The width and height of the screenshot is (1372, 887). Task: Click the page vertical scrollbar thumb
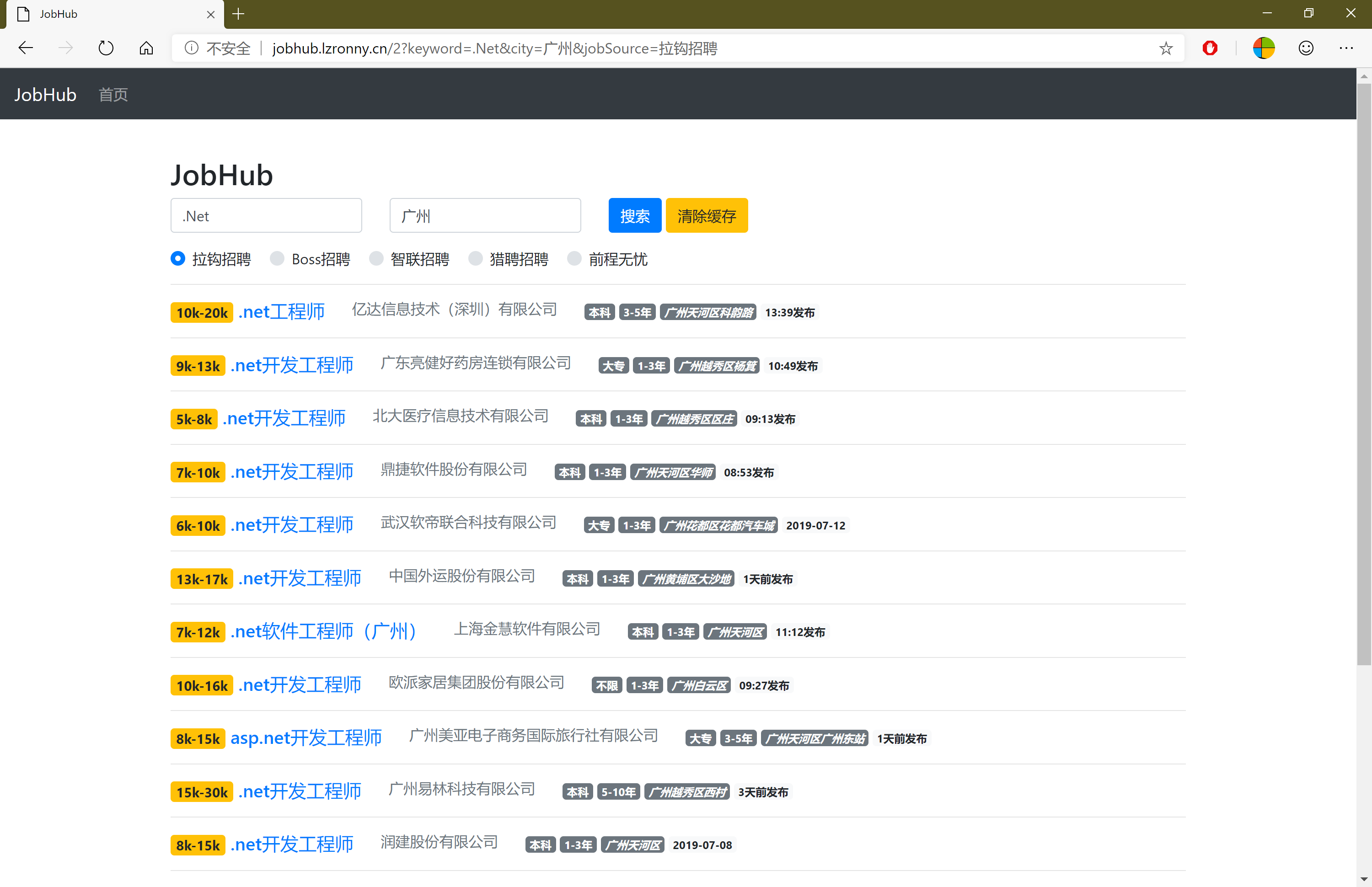tap(1364, 374)
